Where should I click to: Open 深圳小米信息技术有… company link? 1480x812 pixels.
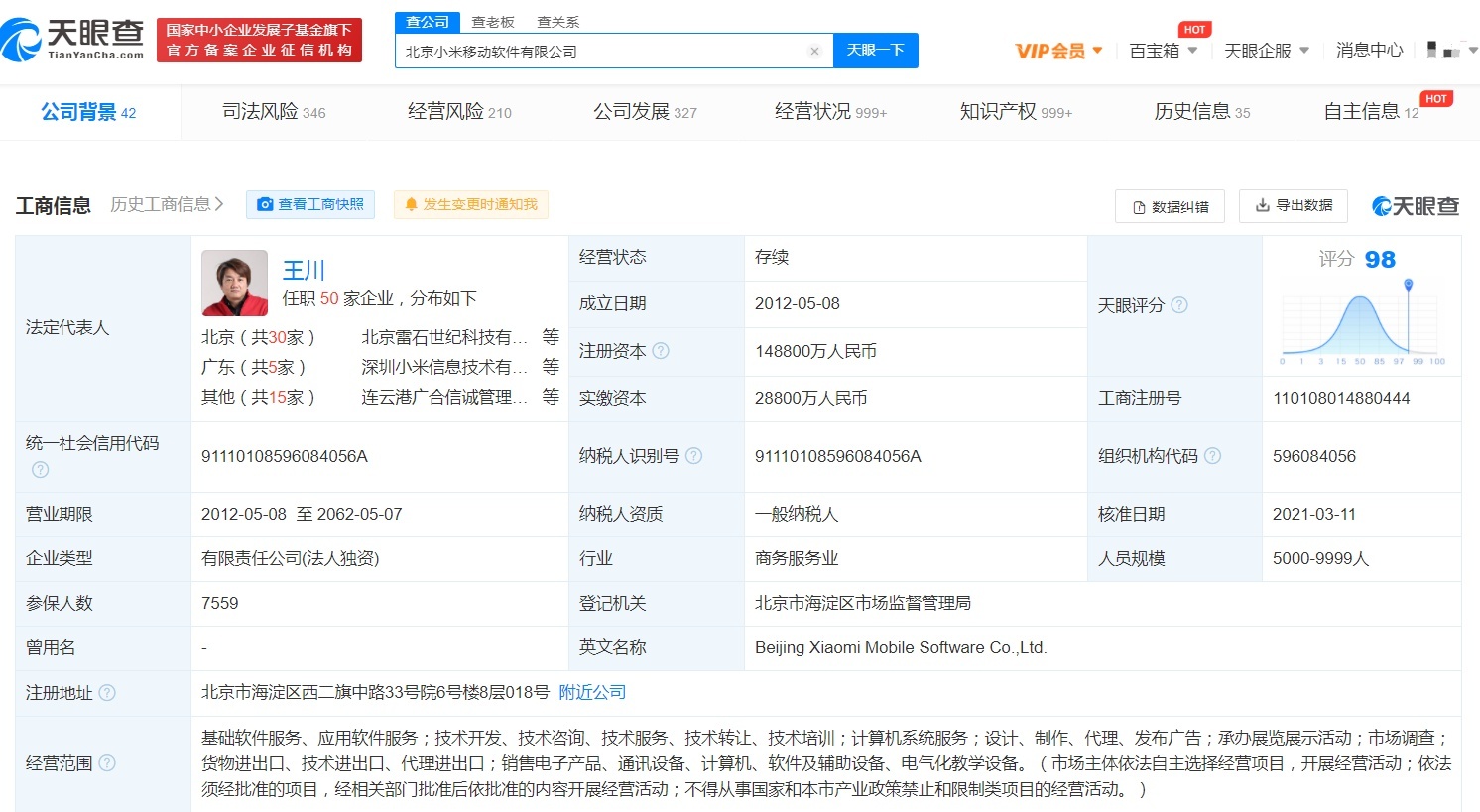(444, 367)
